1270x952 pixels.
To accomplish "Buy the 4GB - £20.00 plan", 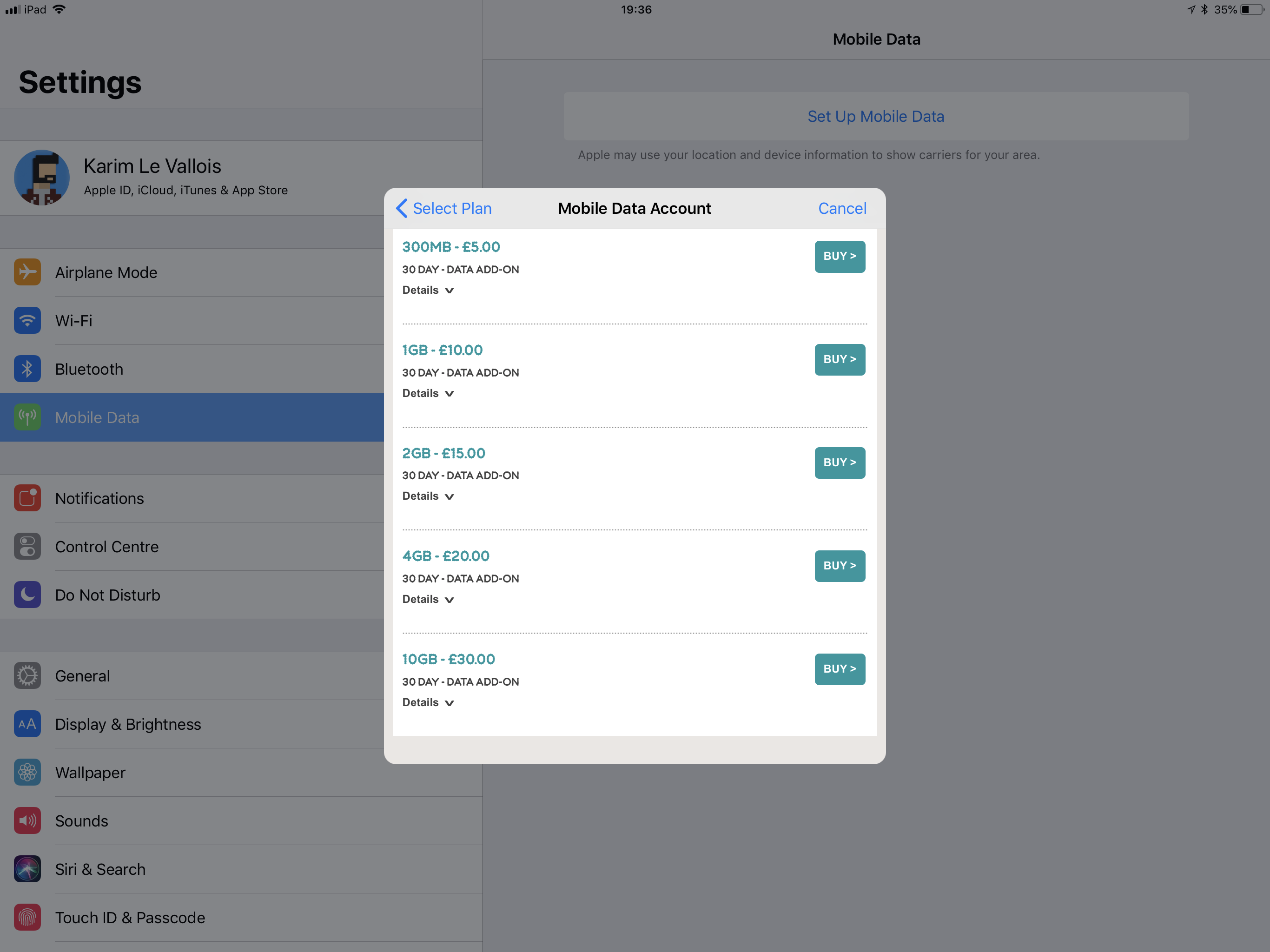I will [840, 566].
